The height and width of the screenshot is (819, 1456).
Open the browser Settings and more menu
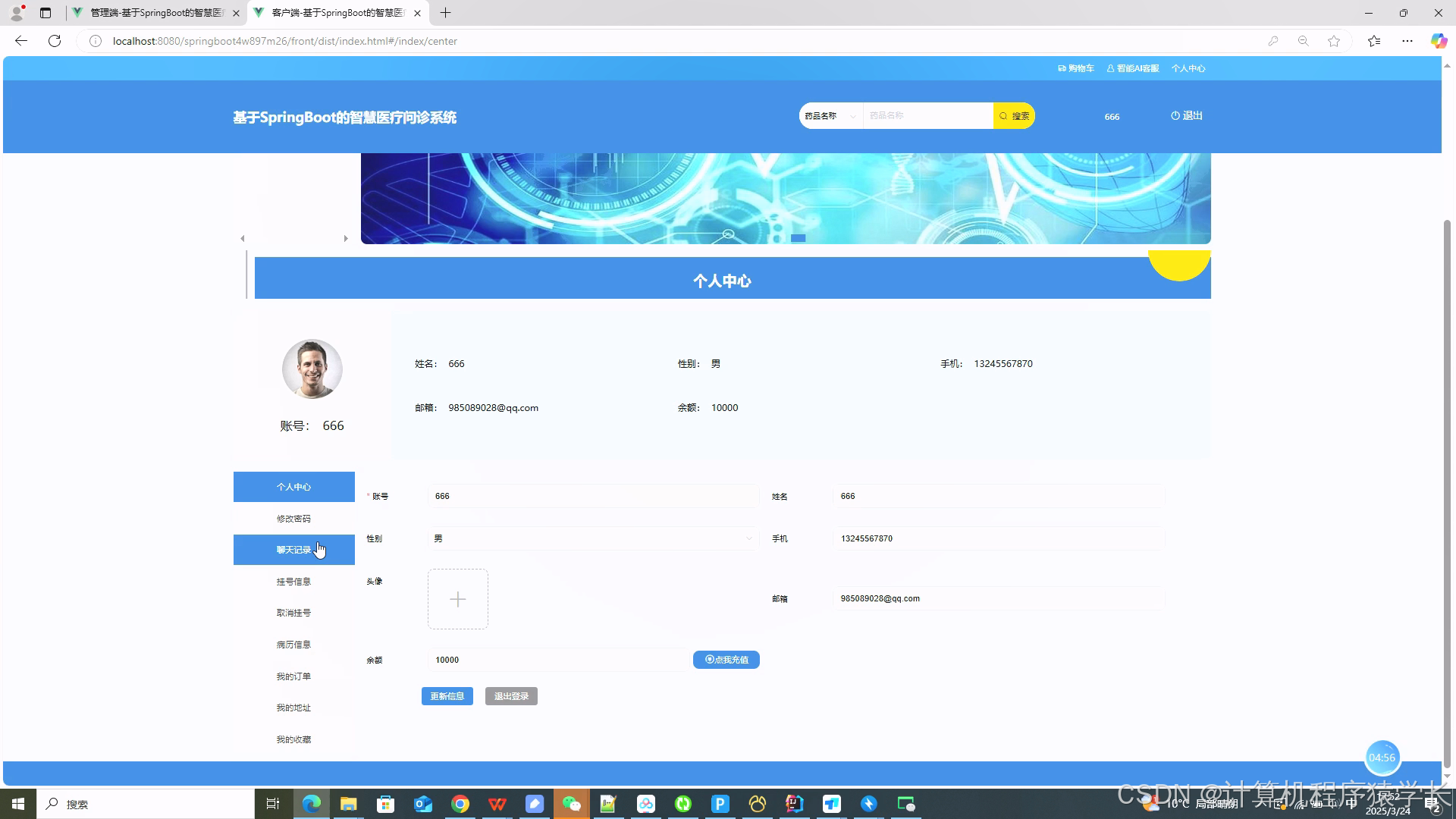tap(1407, 41)
